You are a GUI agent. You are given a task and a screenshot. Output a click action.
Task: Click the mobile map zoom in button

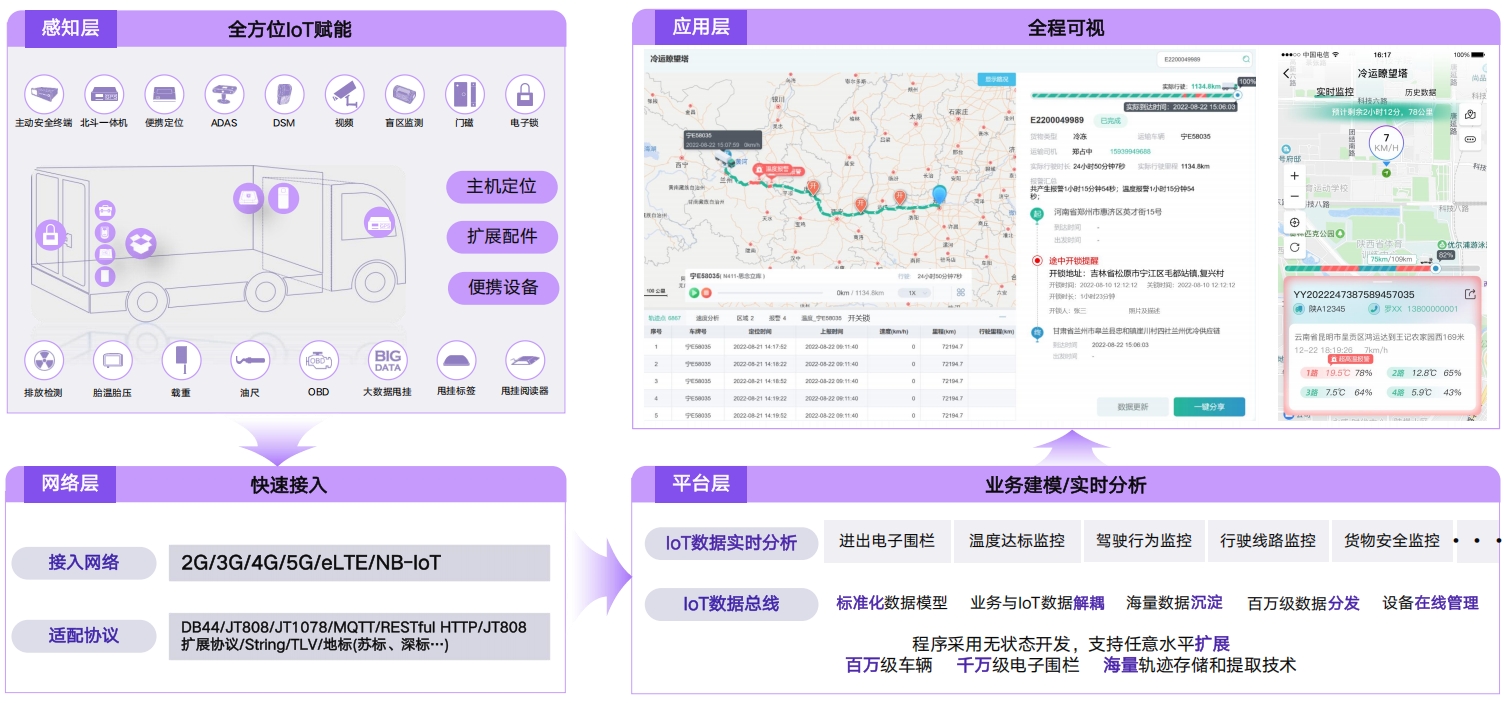1295,176
